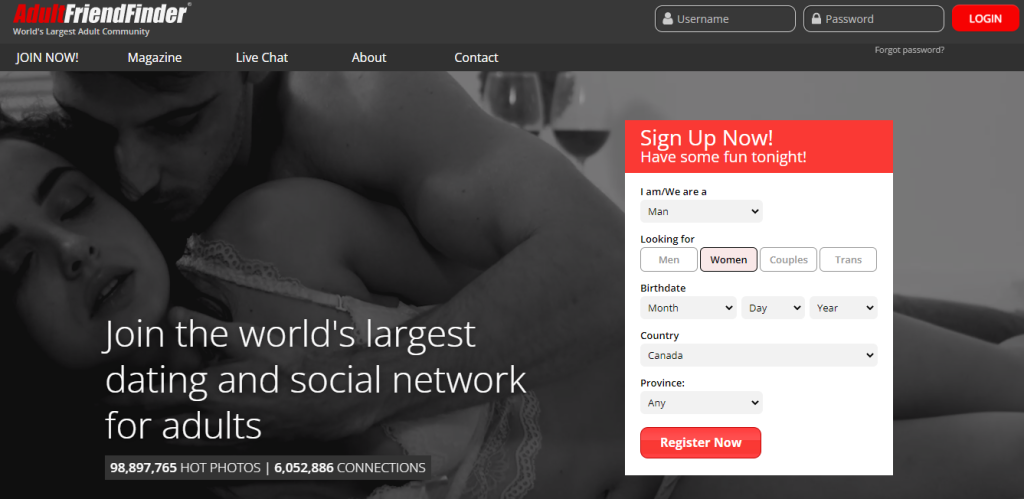Image resolution: width=1024 pixels, height=499 pixels.
Task: Choose Trans under Looking for
Action: 848,259
